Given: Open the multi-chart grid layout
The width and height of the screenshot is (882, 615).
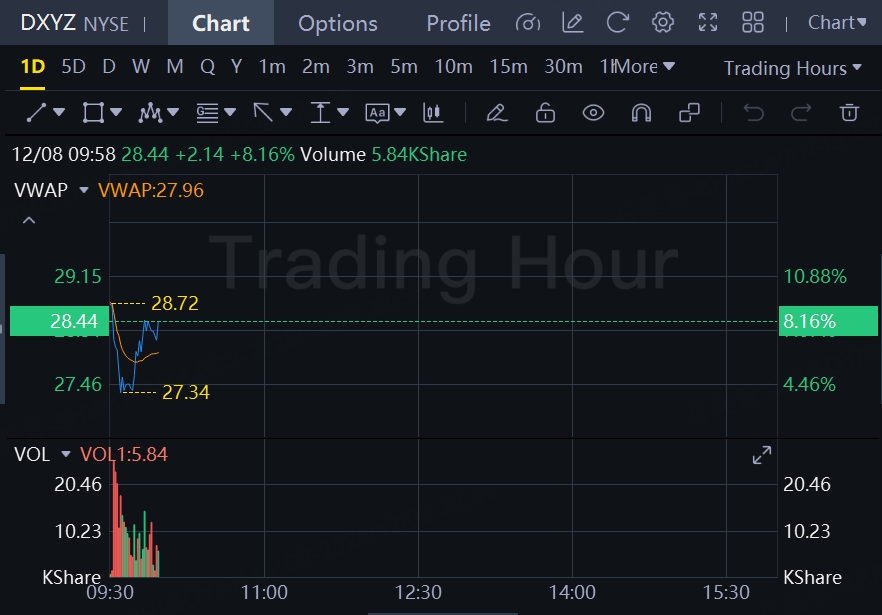Looking at the screenshot, I should [753, 22].
